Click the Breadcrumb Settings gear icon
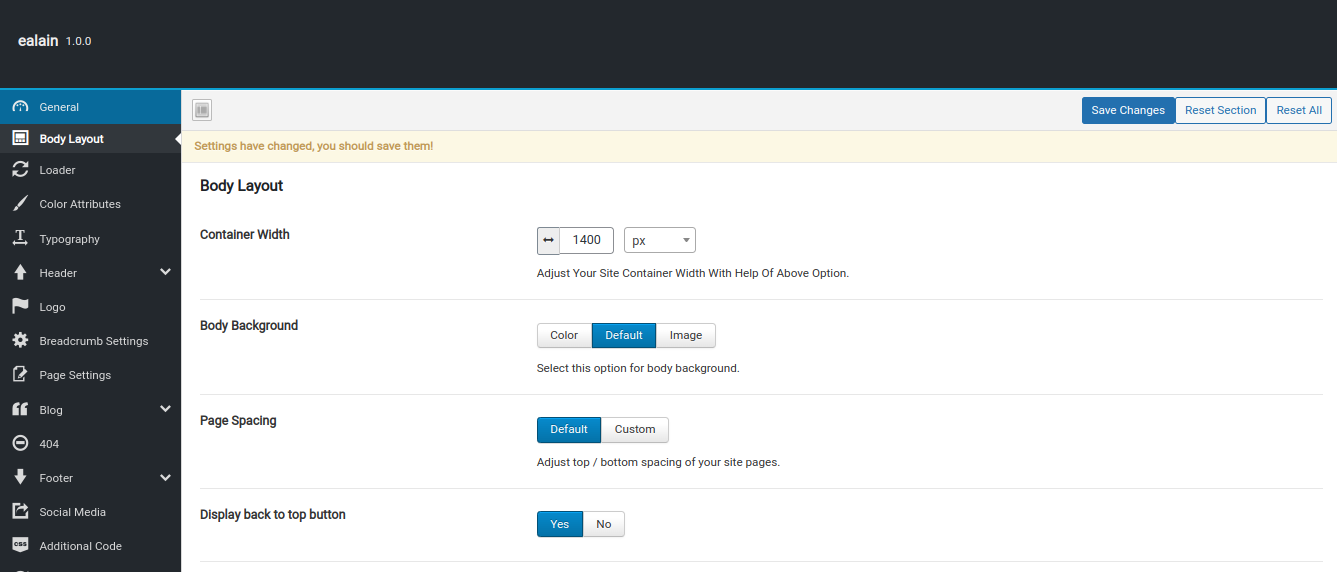 [x=20, y=341]
